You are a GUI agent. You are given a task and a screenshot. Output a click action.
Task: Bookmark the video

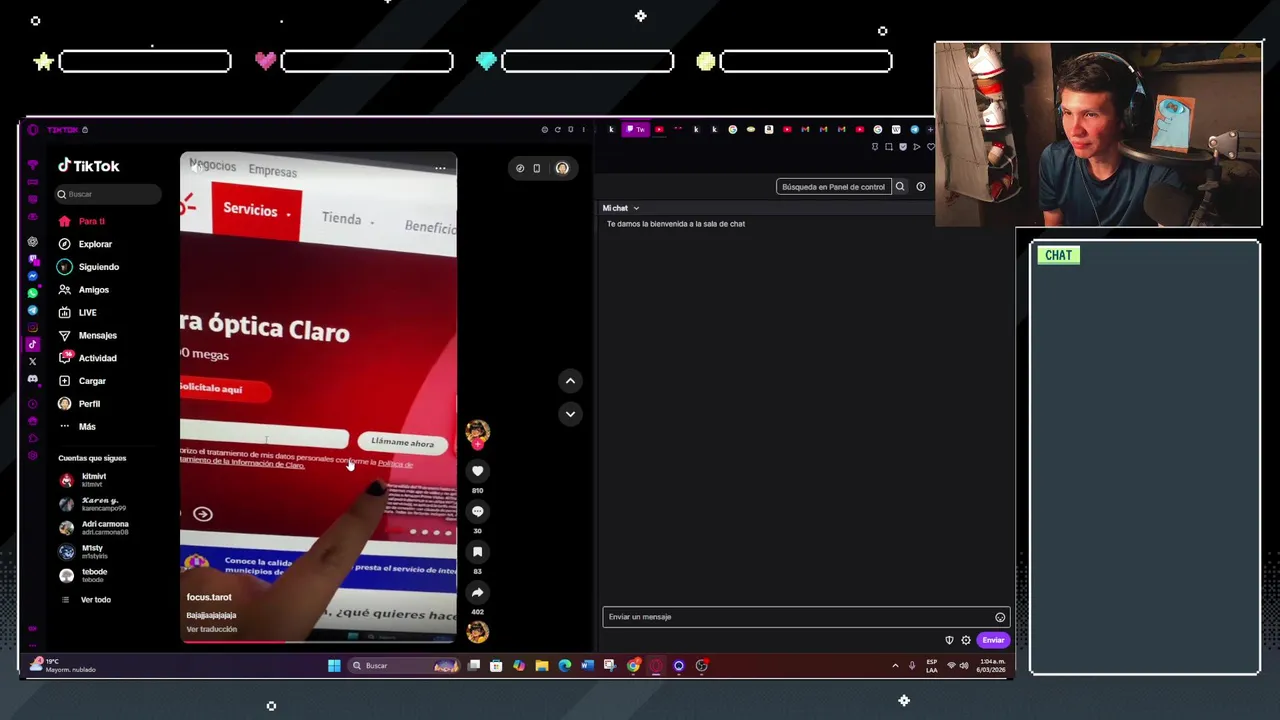point(477,552)
